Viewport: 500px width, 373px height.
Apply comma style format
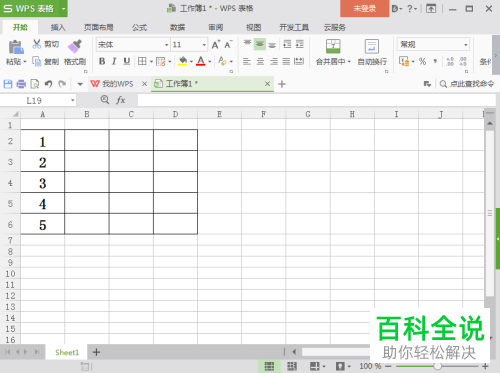click(435, 61)
